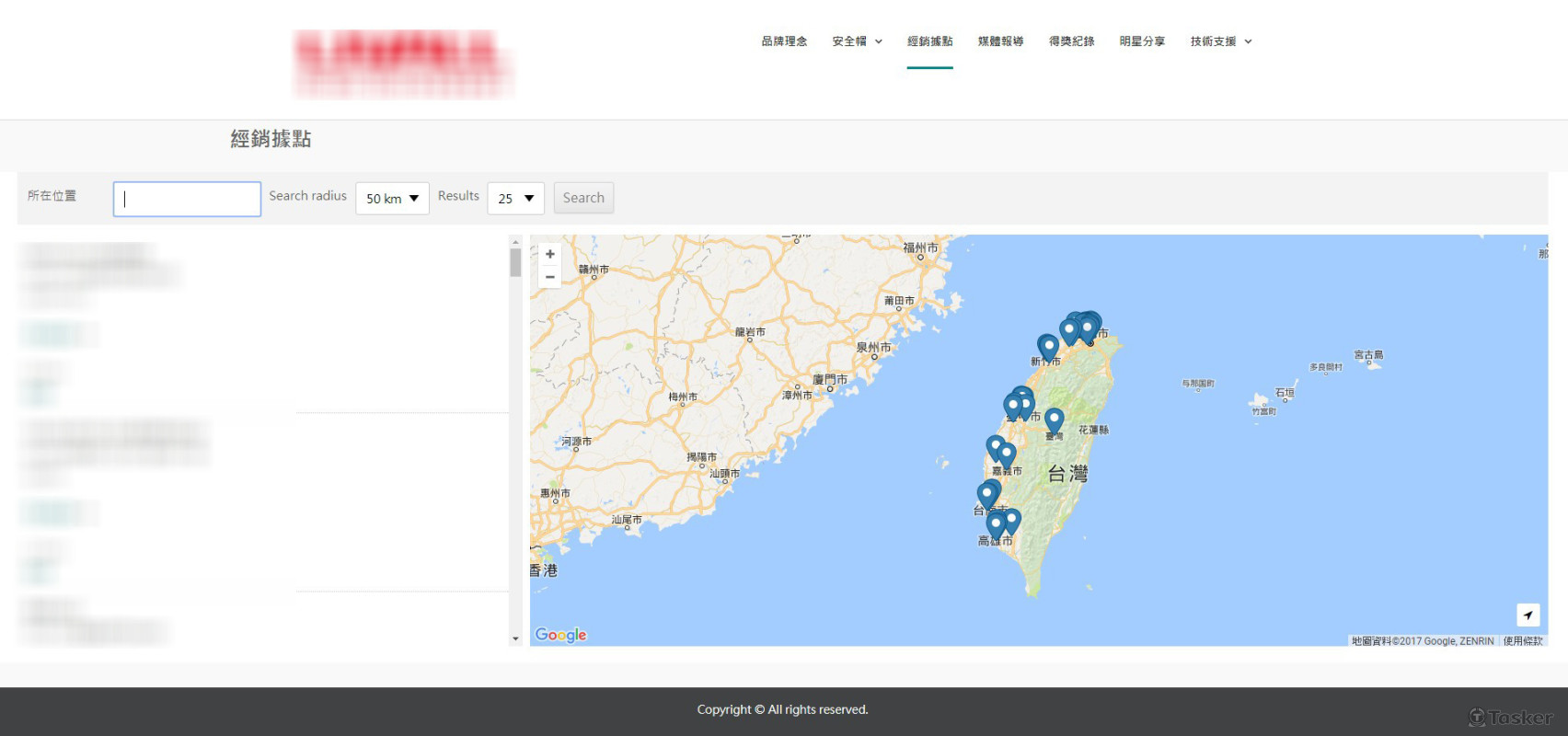
Task: Click the 贛州市 label on map
Action: pos(594,270)
